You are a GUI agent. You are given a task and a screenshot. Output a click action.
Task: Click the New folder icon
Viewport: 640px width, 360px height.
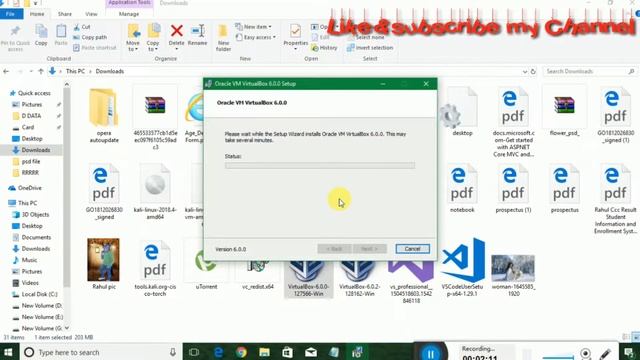coord(223,38)
